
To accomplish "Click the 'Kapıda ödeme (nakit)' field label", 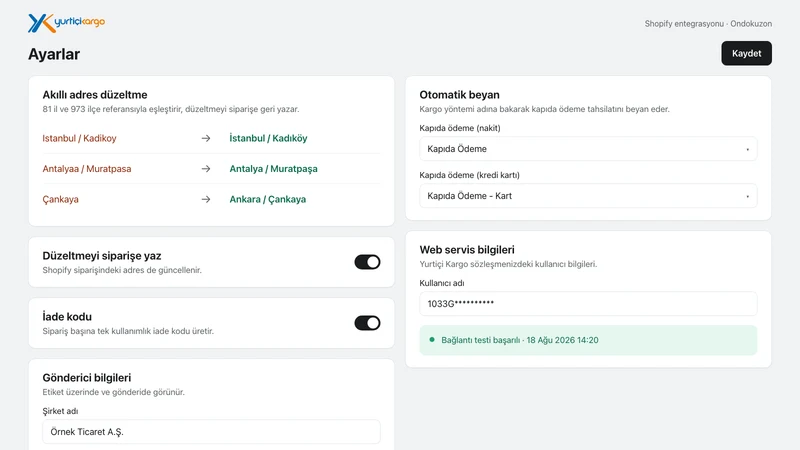I will point(460,128).
